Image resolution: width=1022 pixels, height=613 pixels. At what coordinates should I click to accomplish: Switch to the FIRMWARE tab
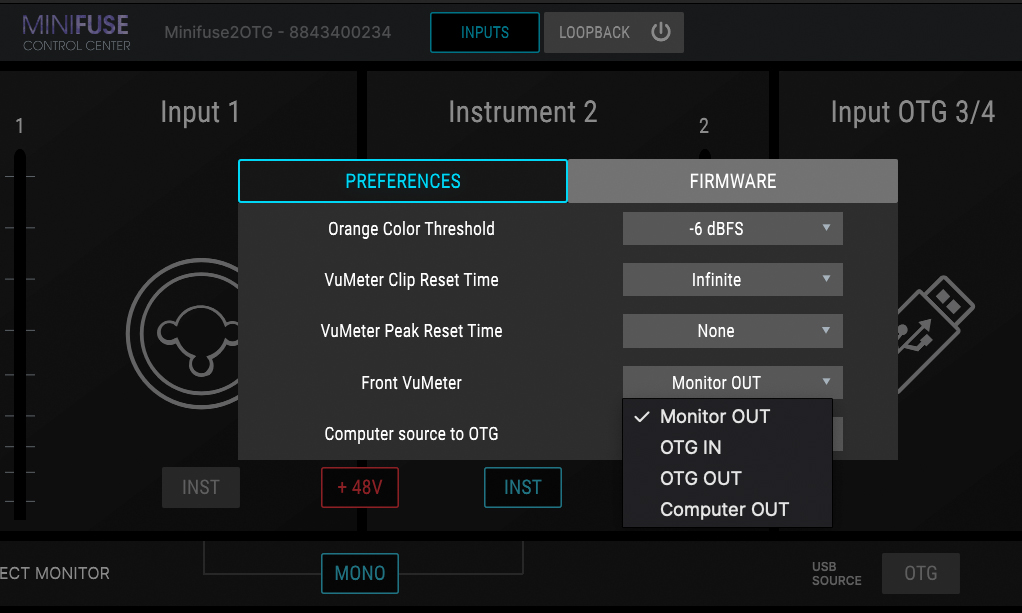coord(732,181)
